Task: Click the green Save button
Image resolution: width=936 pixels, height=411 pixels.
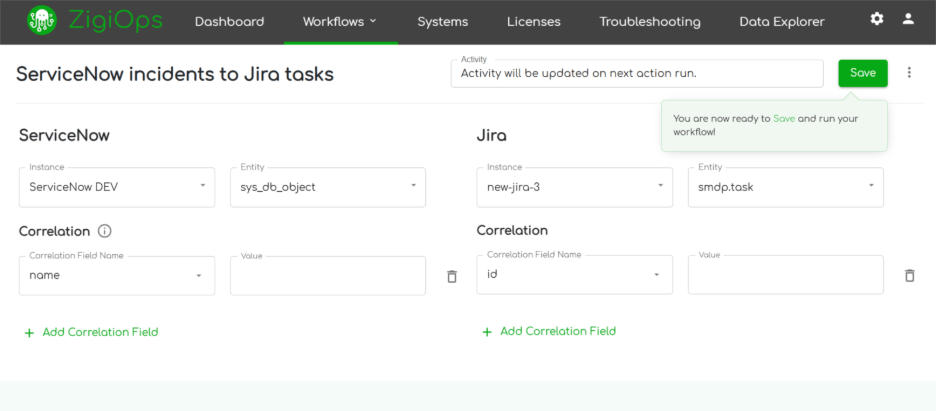Action: 863,73
